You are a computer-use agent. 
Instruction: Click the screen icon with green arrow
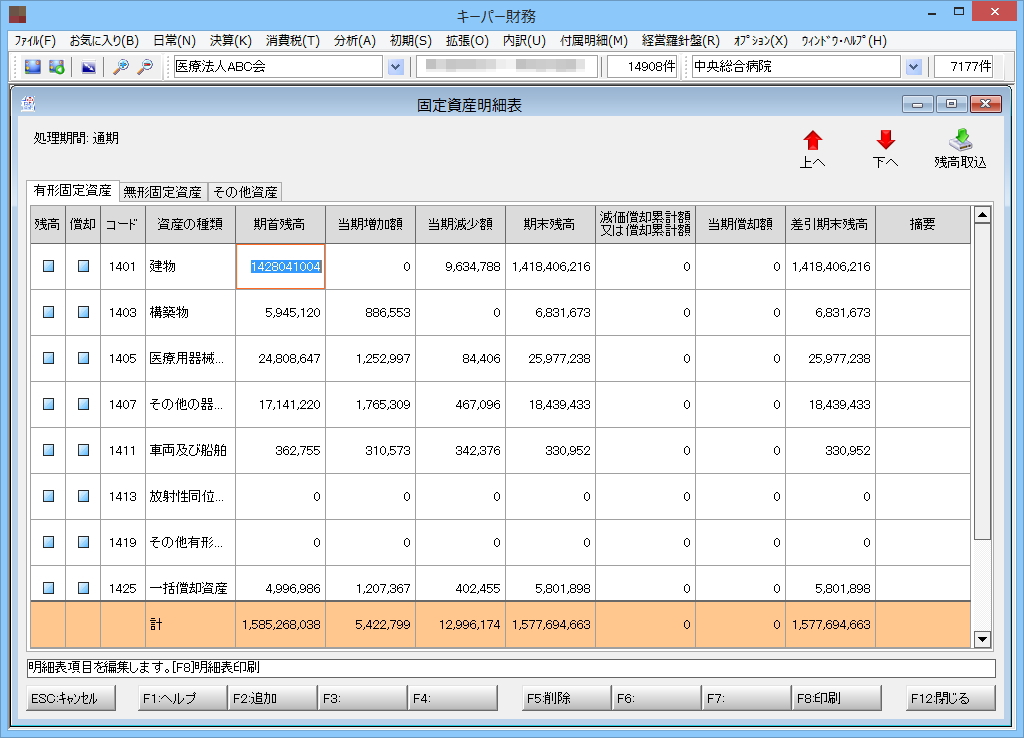(57, 67)
